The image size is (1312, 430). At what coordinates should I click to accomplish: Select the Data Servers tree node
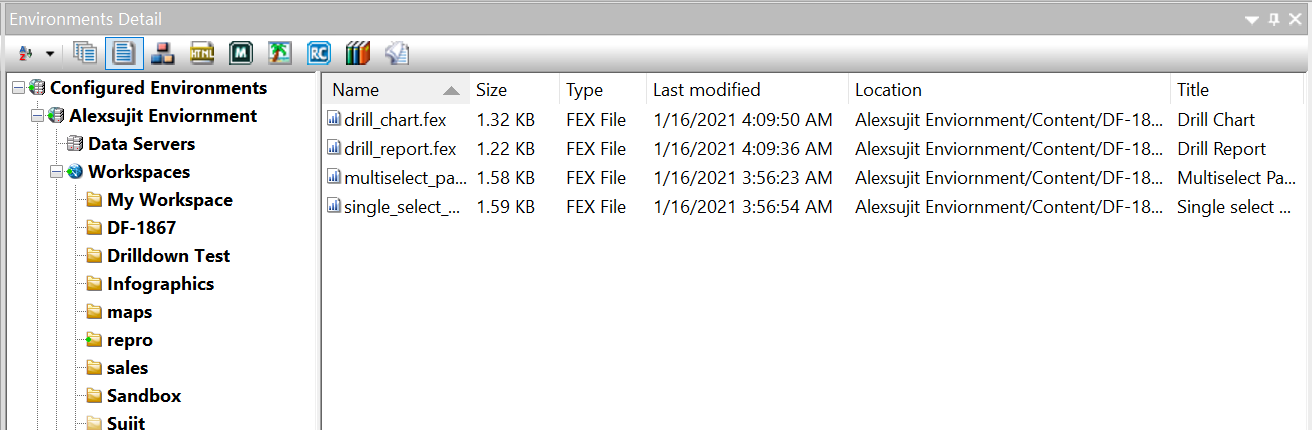tap(141, 144)
